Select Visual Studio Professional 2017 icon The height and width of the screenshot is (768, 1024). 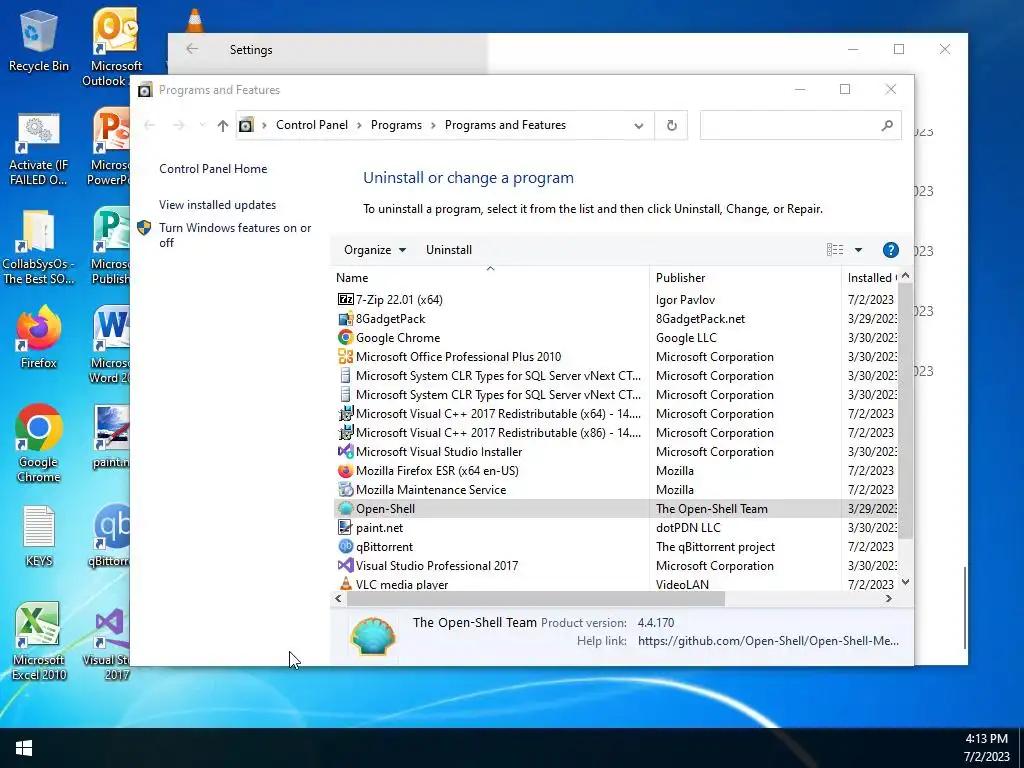(x=345, y=565)
